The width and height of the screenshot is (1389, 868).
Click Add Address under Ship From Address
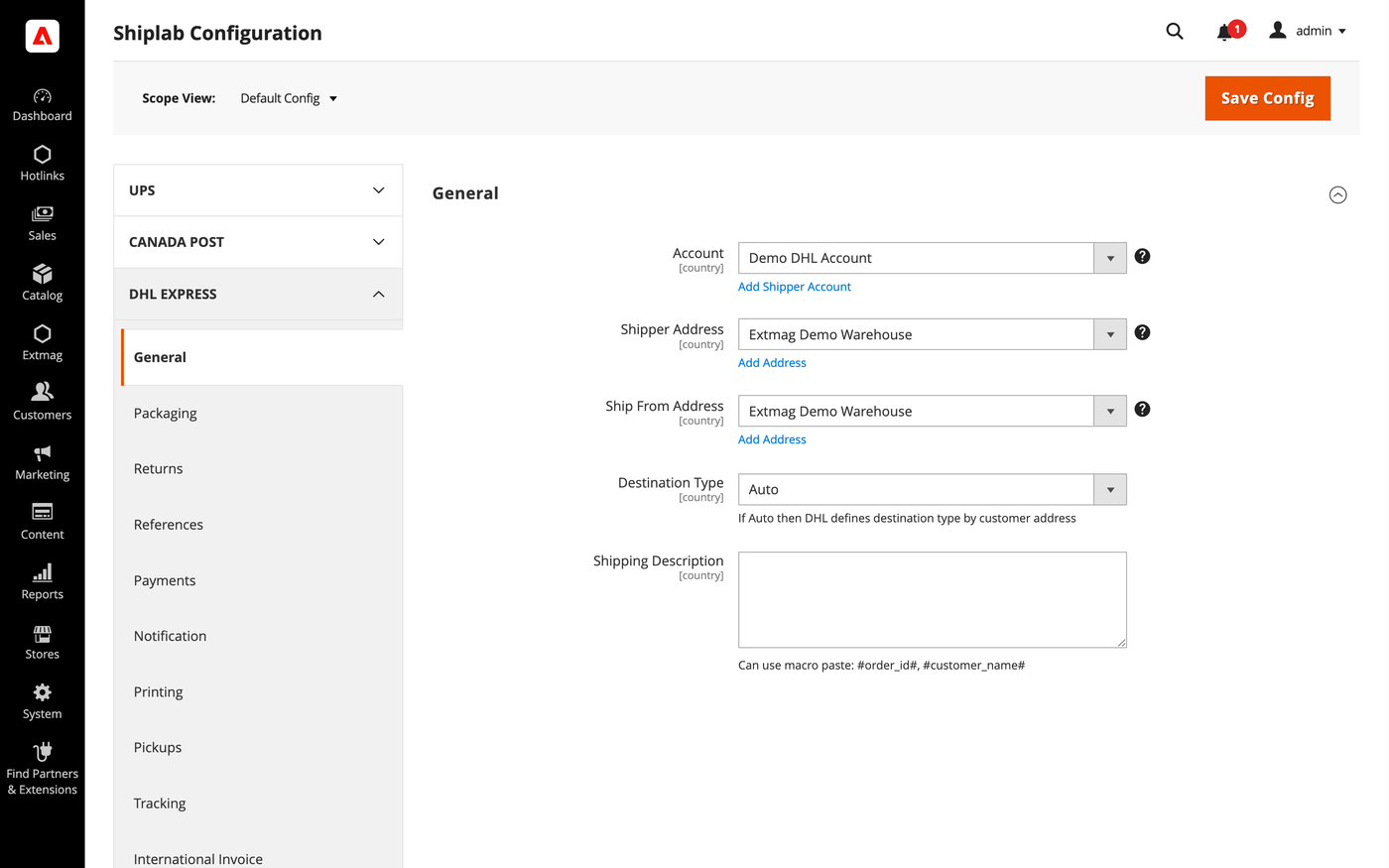point(772,439)
